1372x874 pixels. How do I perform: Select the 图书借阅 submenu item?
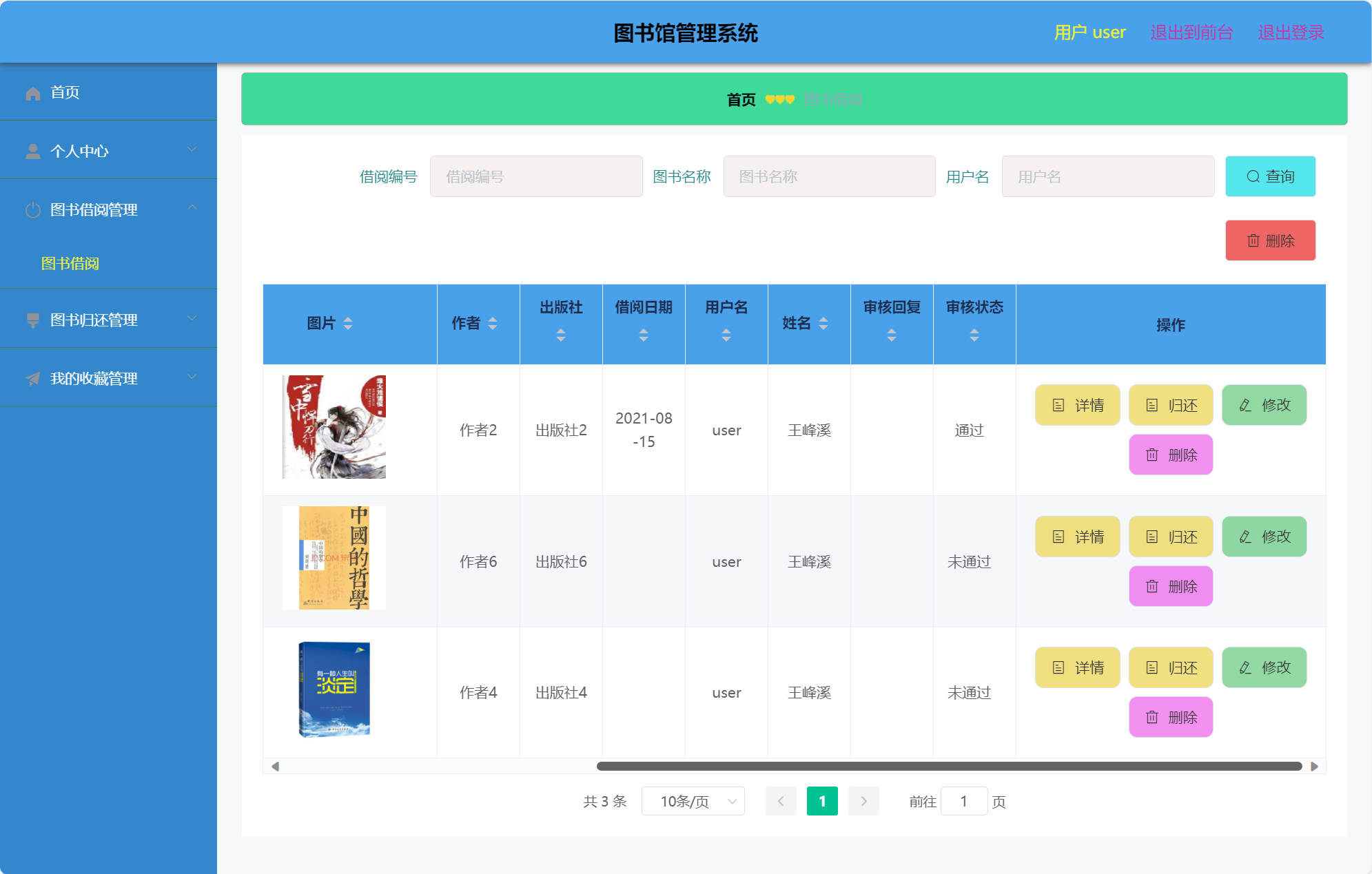pyautogui.click(x=69, y=263)
